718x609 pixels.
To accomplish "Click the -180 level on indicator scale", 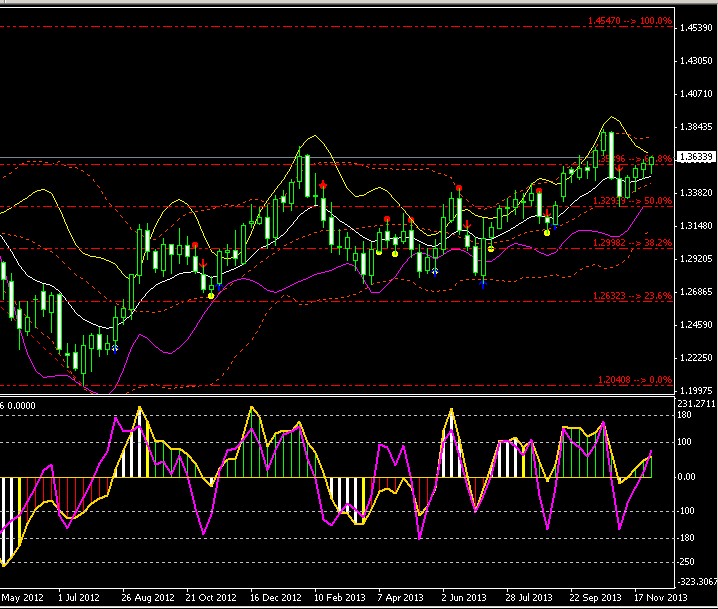I will tap(685, 538).
